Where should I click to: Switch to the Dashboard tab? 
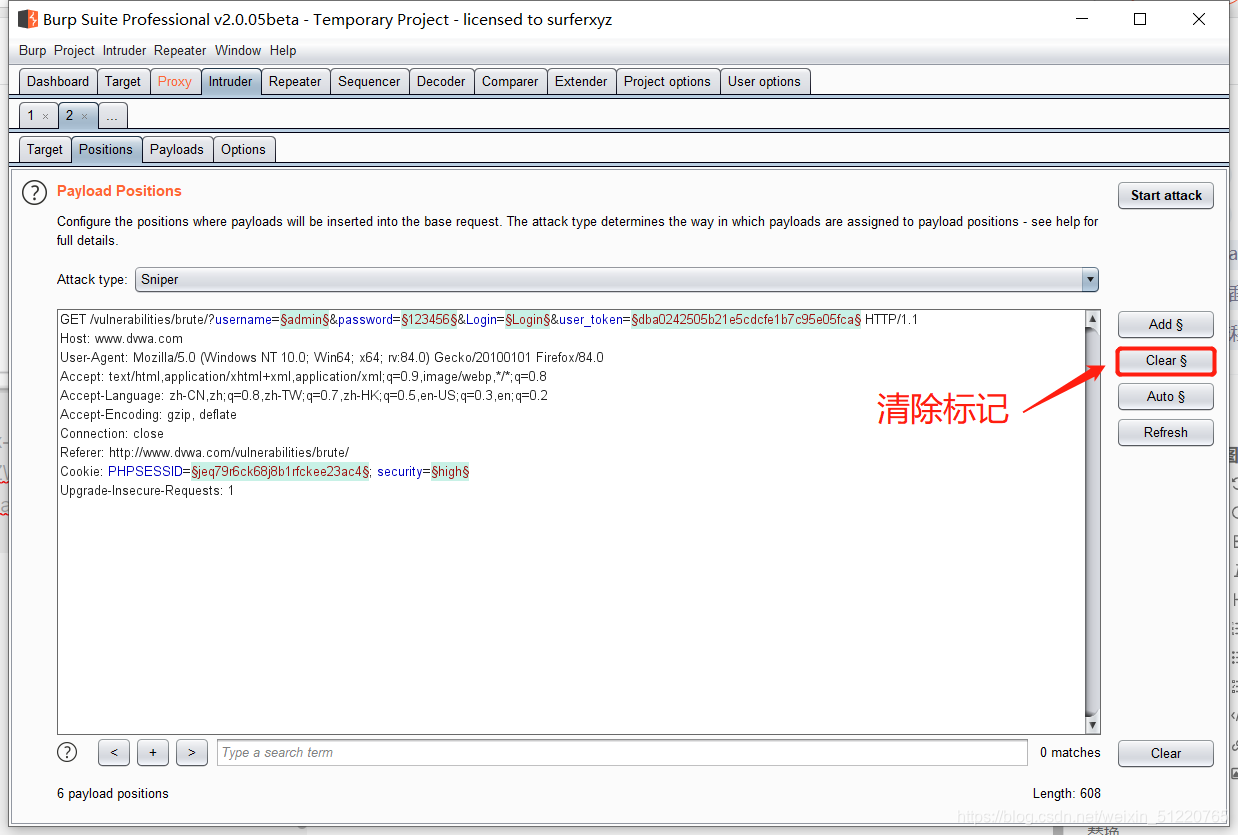point(58,82)
